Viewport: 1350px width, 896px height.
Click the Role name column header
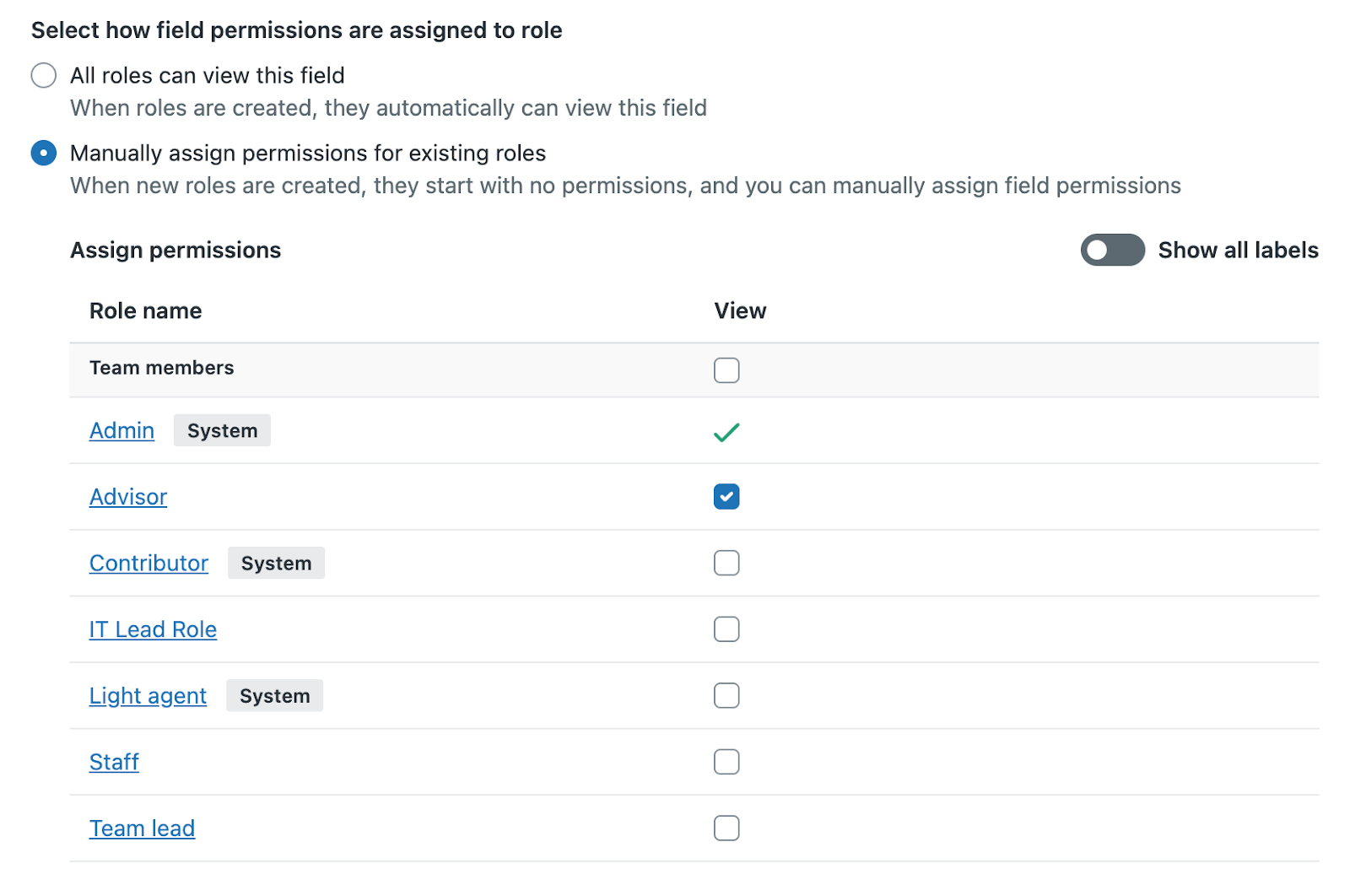point(145,310)
